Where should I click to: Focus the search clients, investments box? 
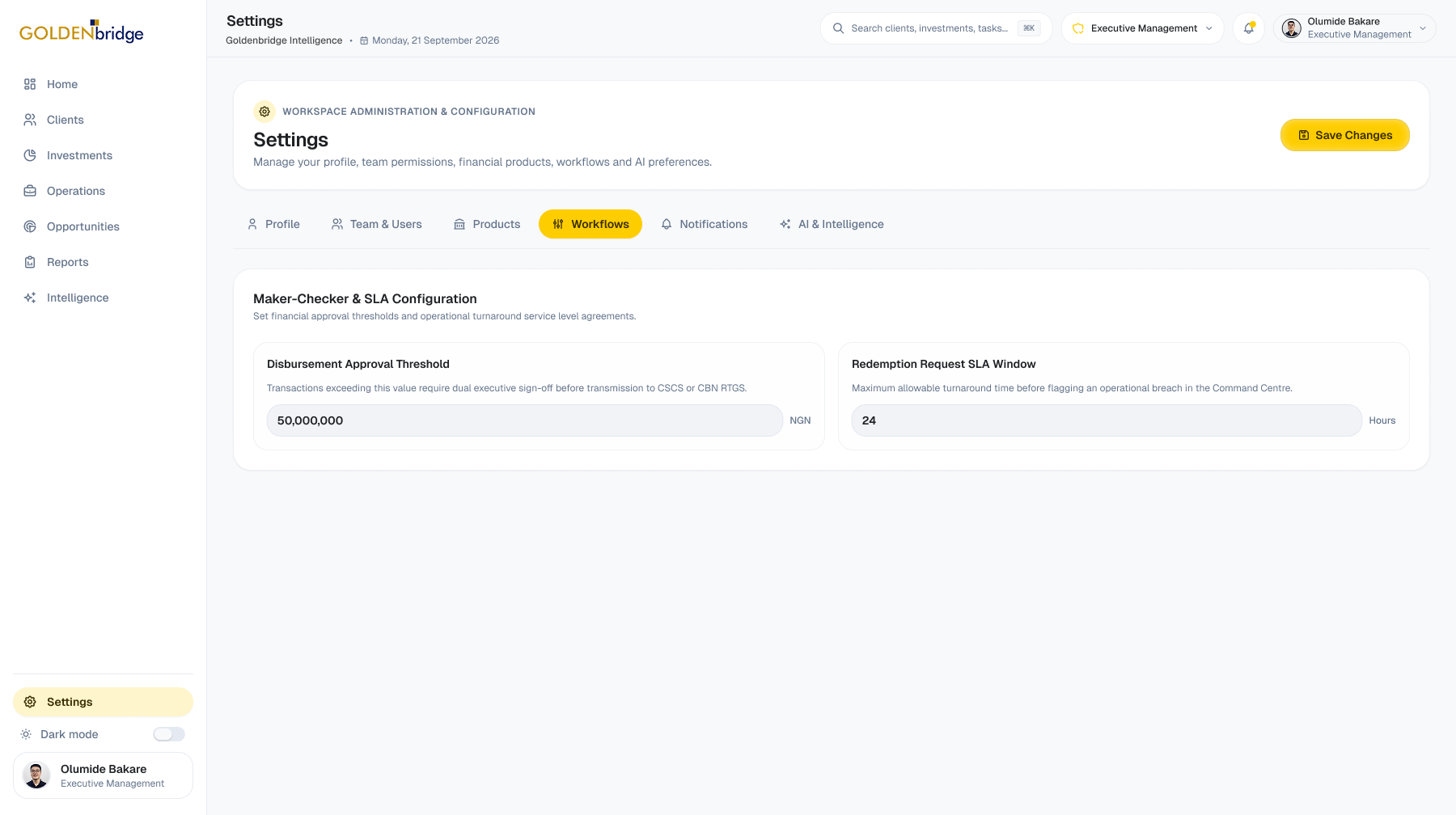[936, 28]
